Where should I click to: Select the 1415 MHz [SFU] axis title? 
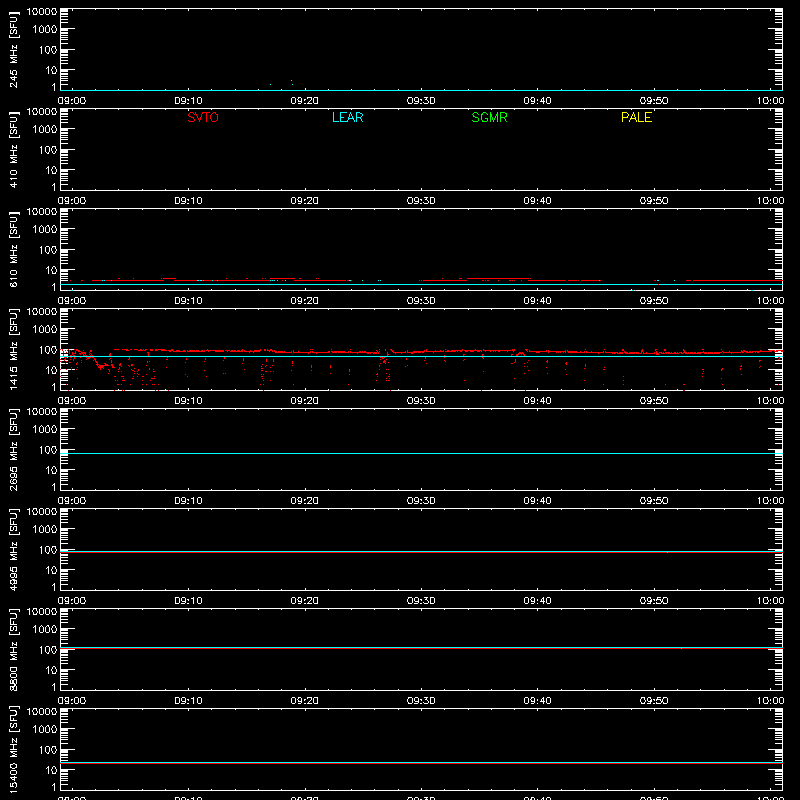coord(13,349)
